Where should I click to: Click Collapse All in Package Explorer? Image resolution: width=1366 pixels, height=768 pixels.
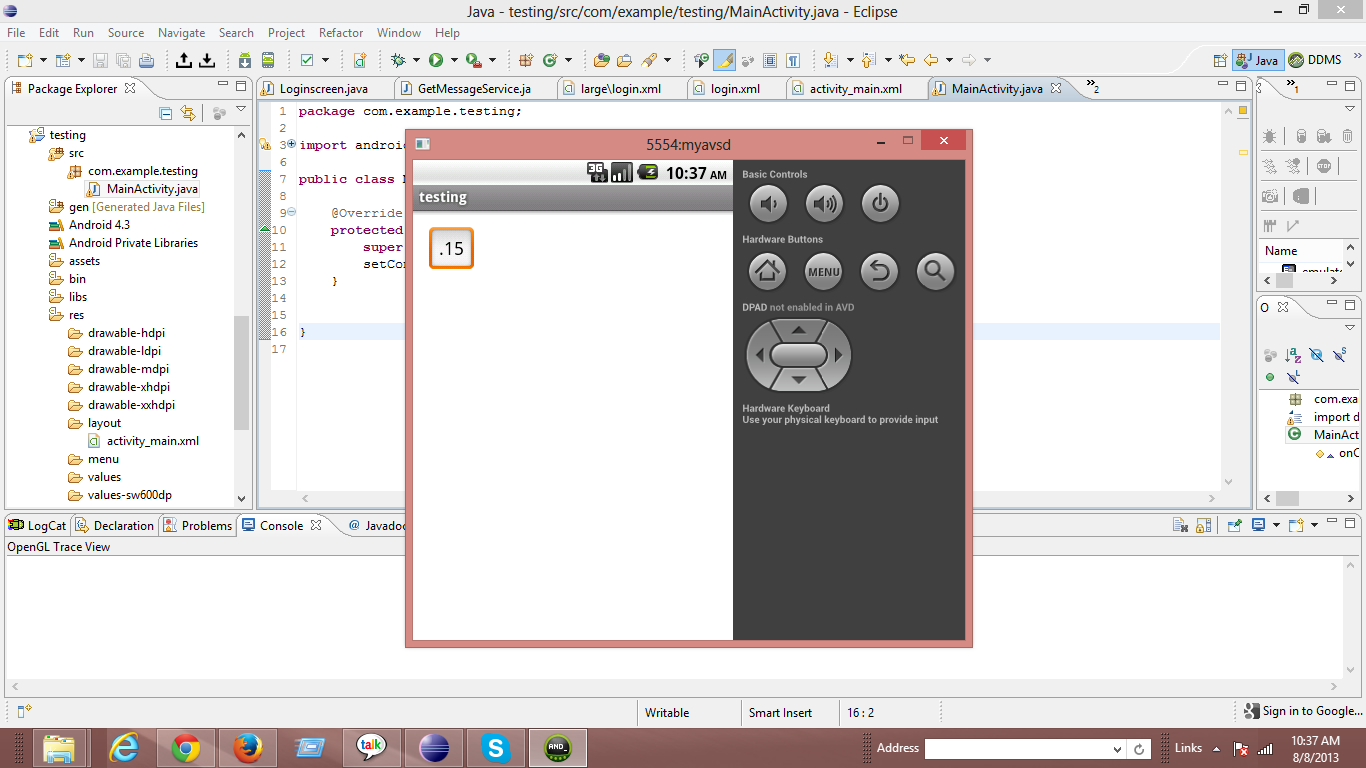coord(166,113)
